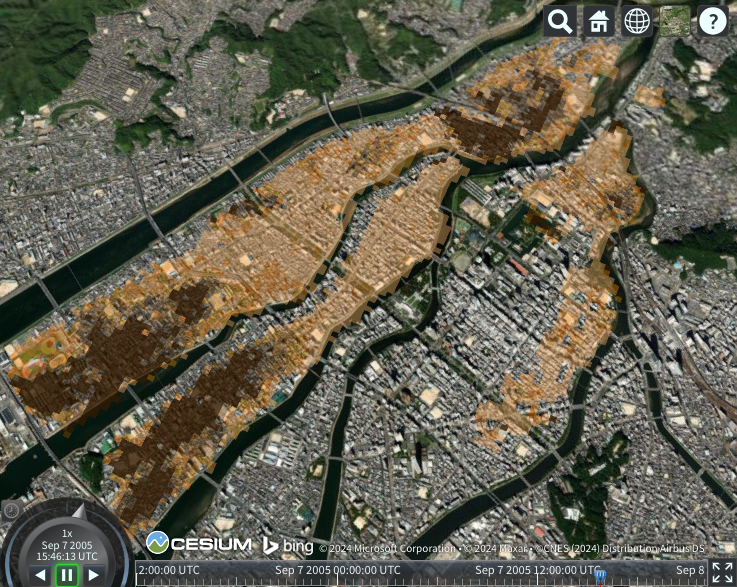Pause the animation with the pause button
This screenshot has width=737, height=587.
(67, 575)
